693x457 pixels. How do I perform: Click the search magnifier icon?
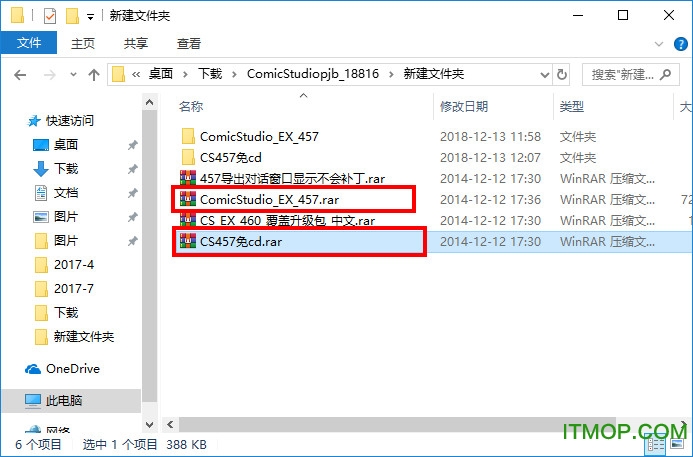665,74
